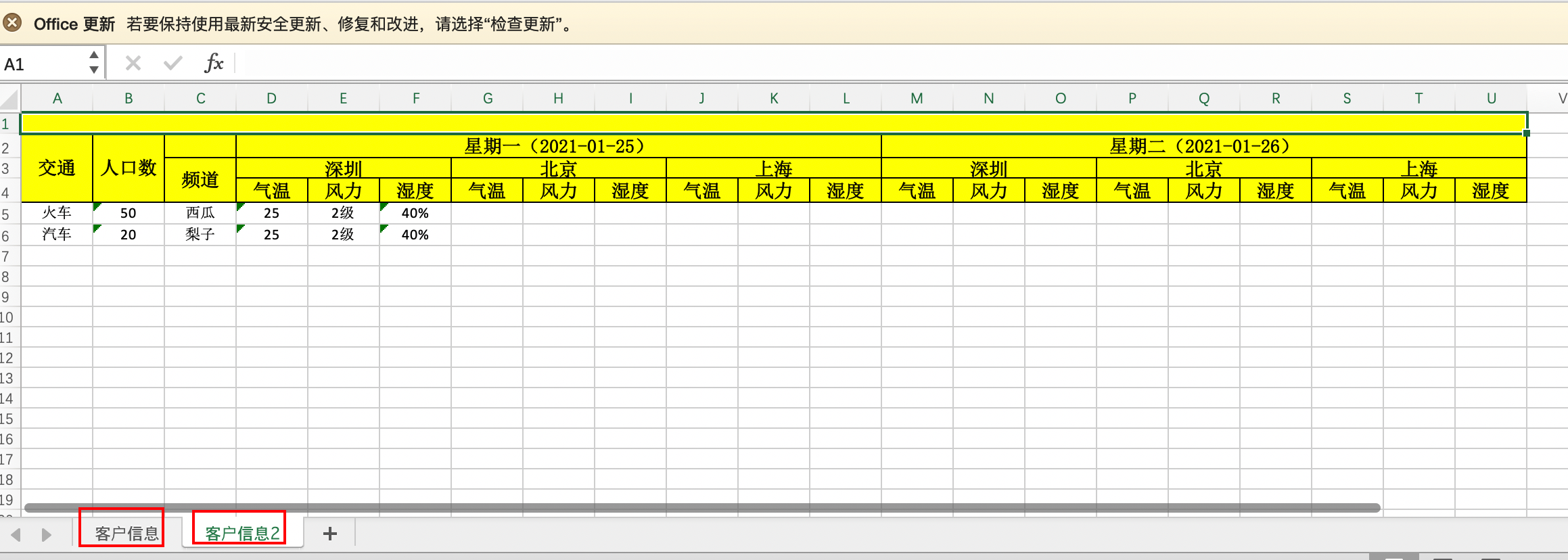Open the Name Box dropdown arrows
This screenshot has width=1568, height=560.
[x=94, y=62]
